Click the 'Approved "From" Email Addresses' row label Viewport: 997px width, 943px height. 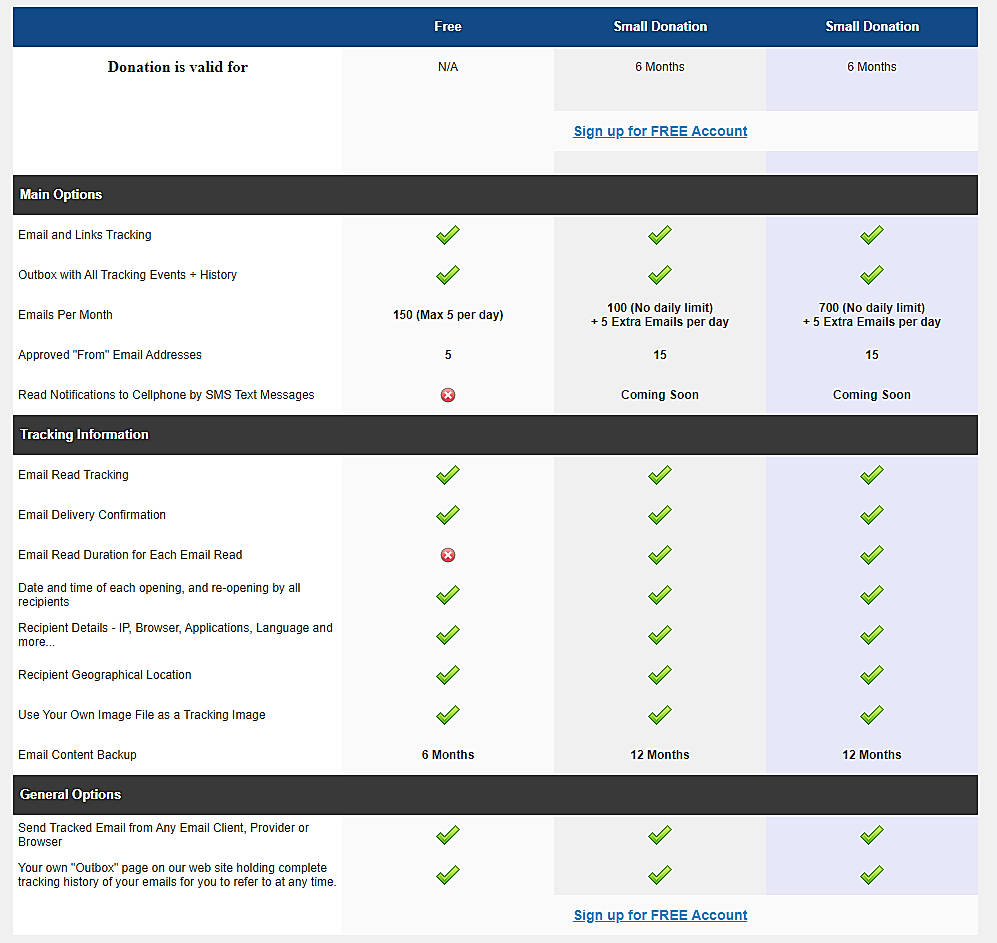pos(110,355)
